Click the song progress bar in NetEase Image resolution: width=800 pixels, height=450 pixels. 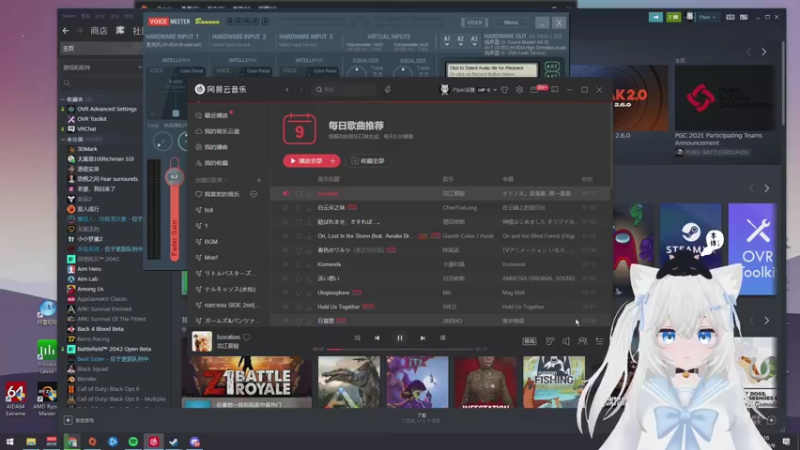399,349
